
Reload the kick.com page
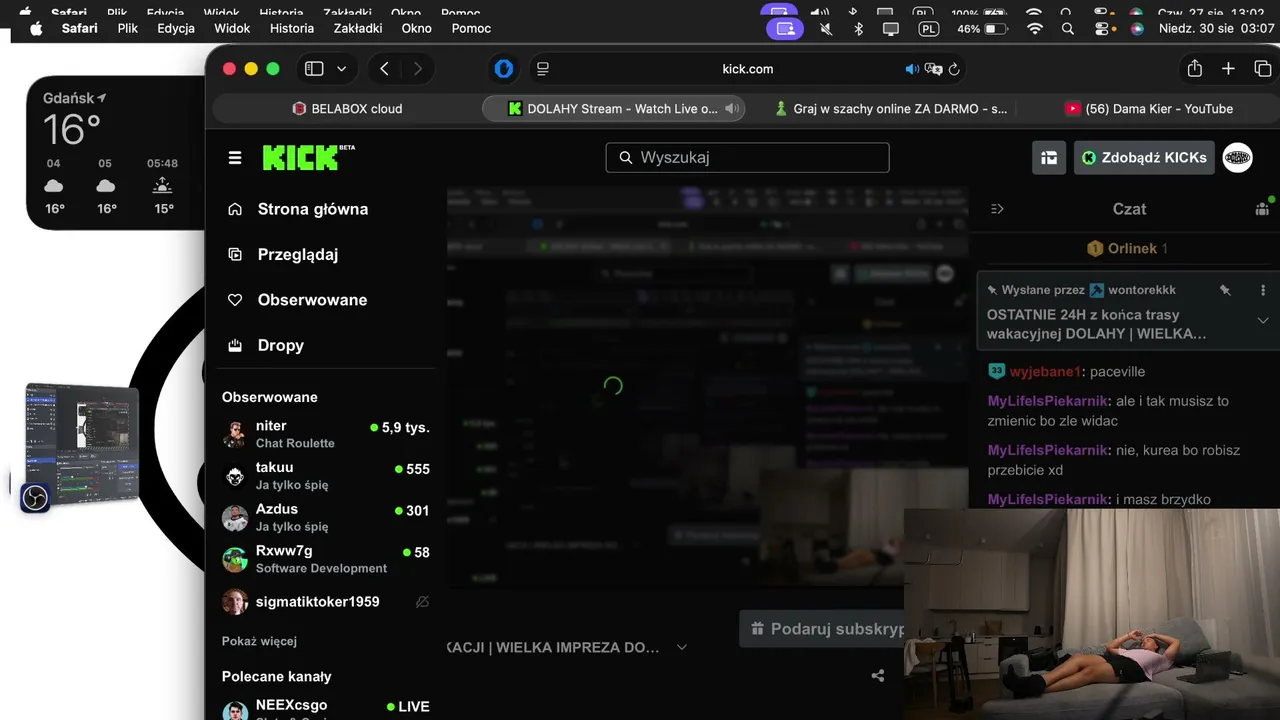click(x=954, y=69)
